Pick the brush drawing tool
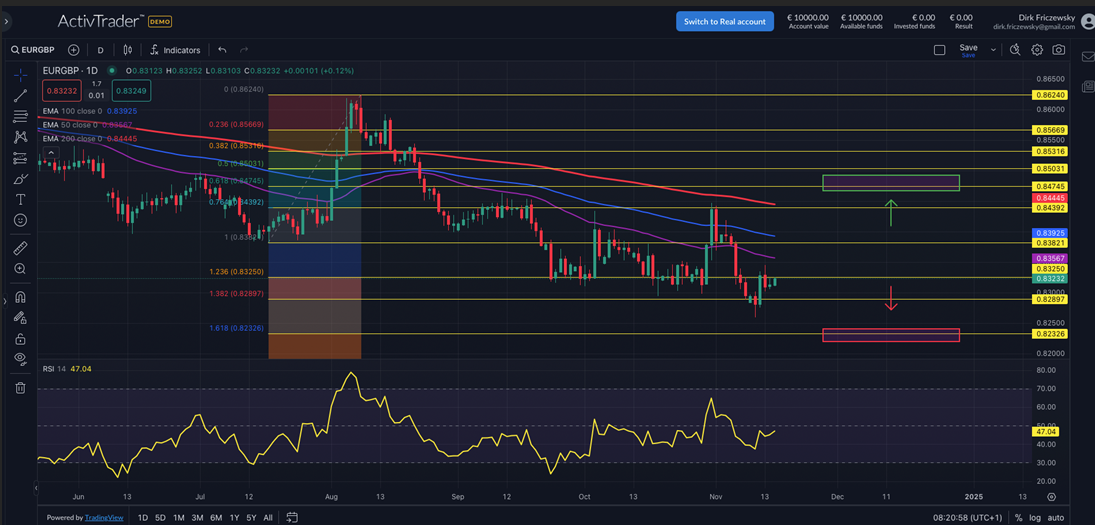The height and width of the screenshot is (525, 1095). click(20, 179)
